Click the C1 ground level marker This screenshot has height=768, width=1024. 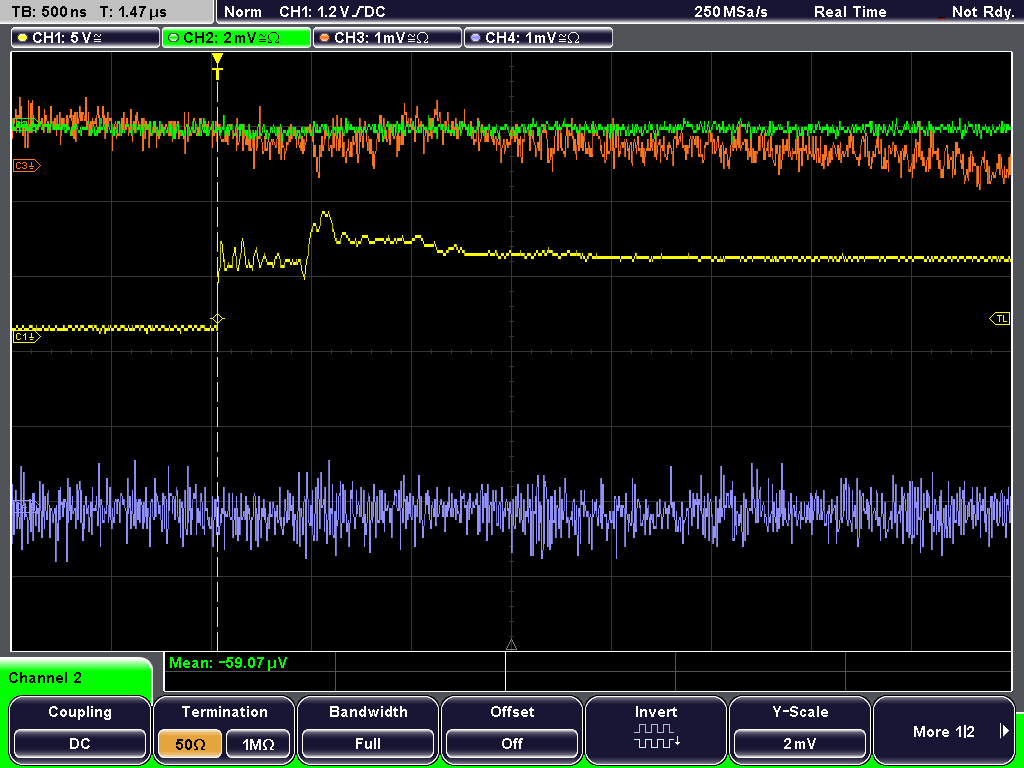pos(27,337)
